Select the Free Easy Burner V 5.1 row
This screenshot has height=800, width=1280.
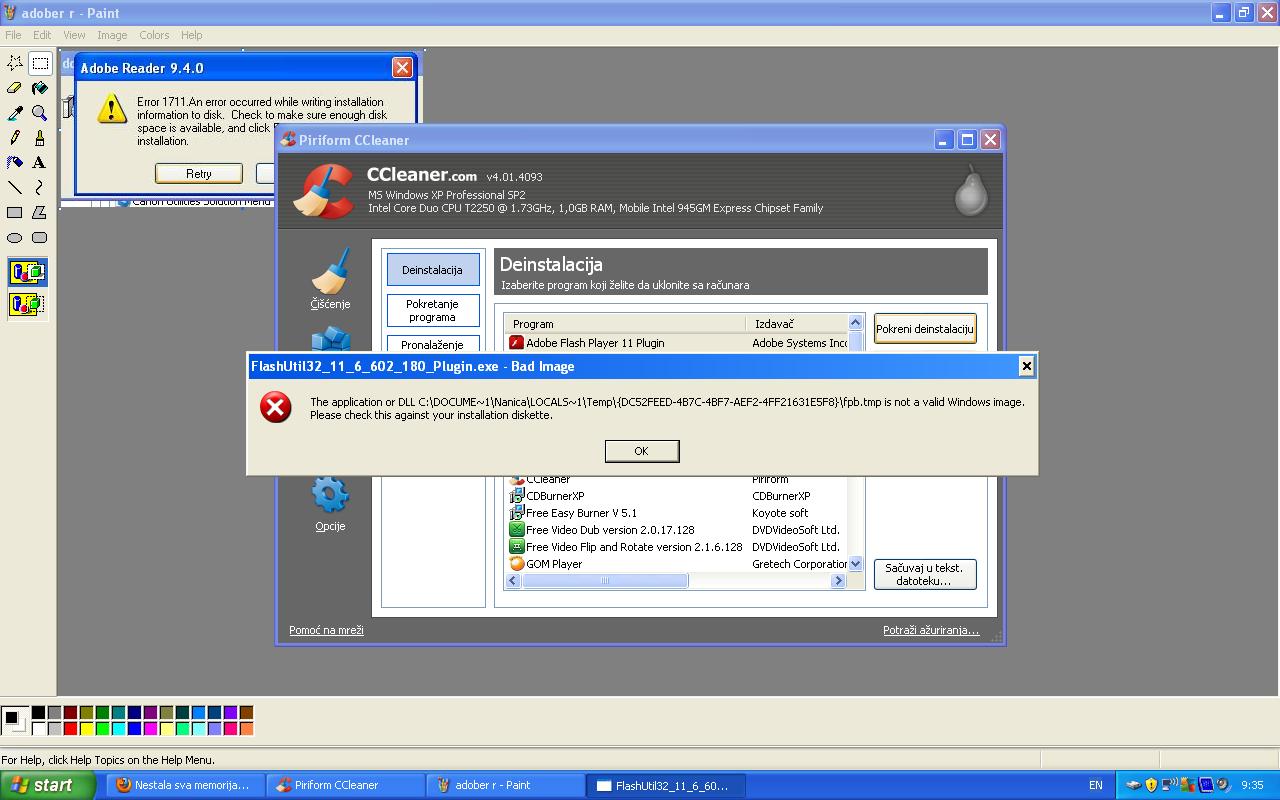tap(677, 513)
